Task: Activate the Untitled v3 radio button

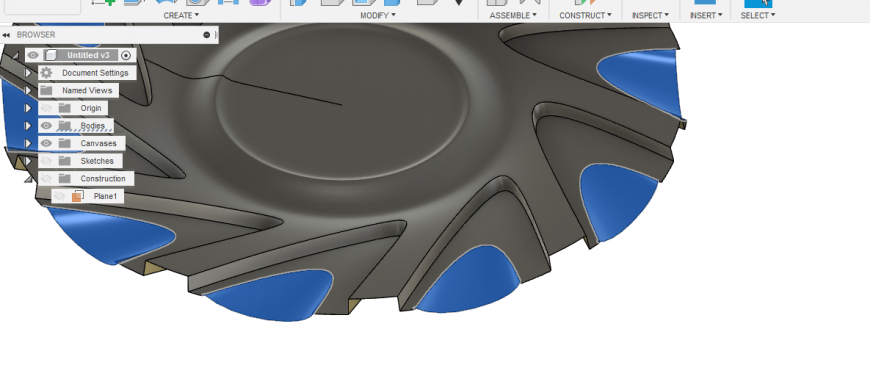Action: (127, 55)
